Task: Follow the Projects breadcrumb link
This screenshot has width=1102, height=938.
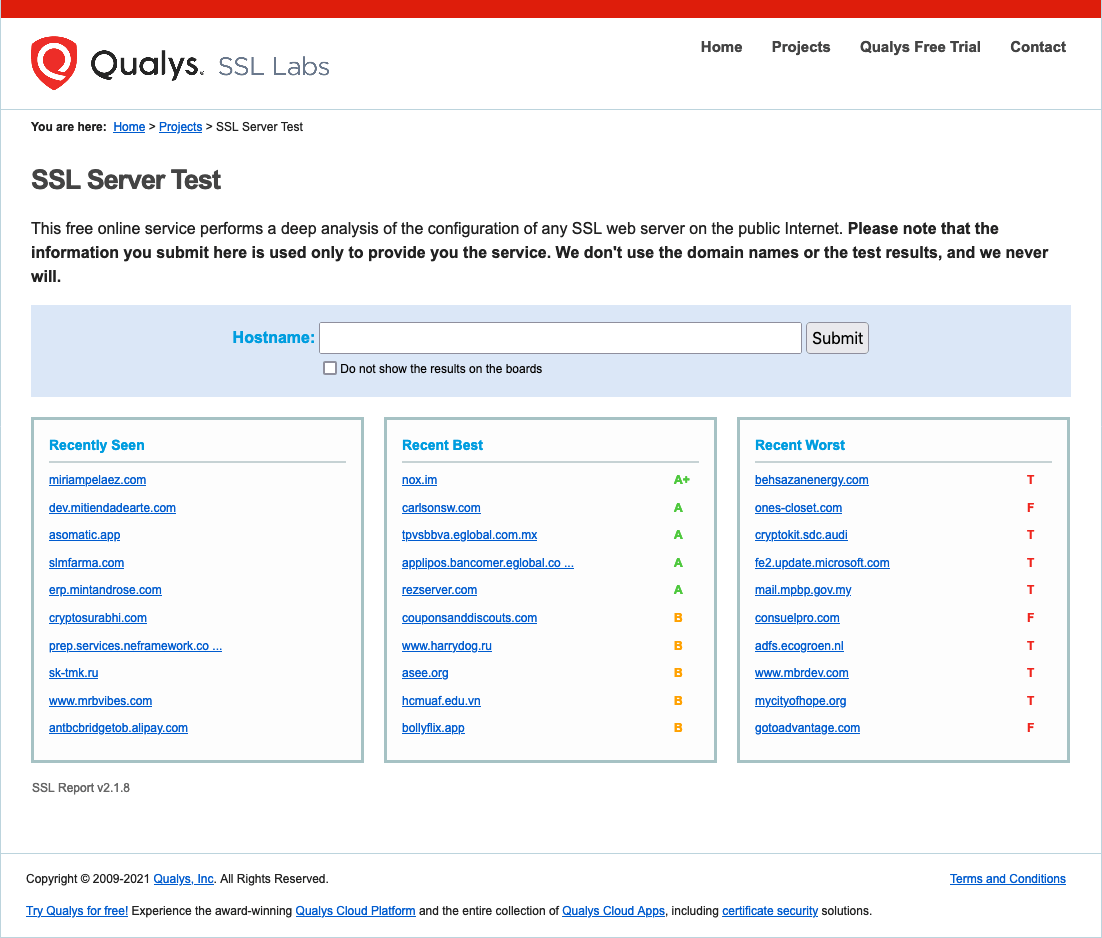Action: [181, 127]
